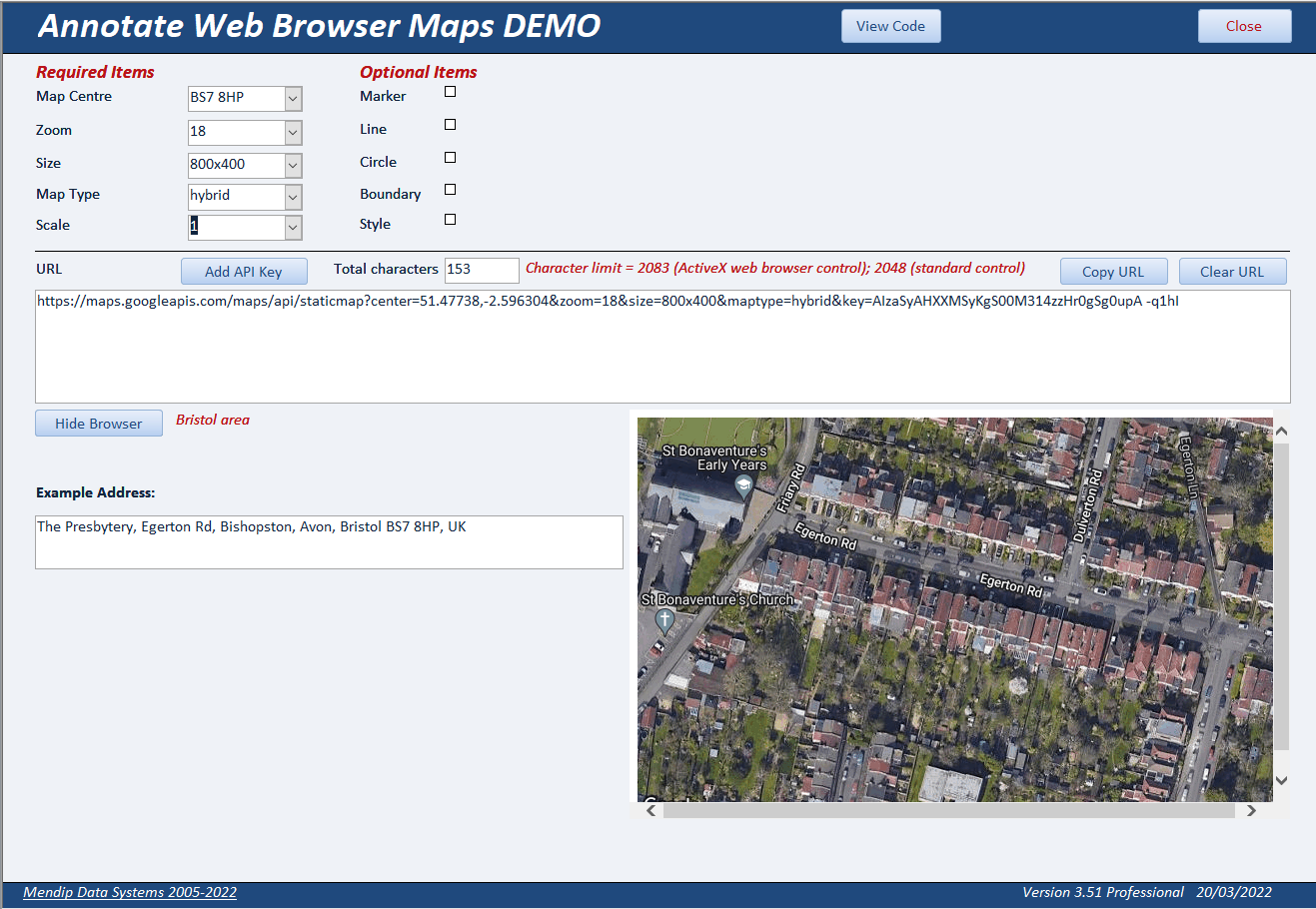
Task: Open the Scale dropdown arrow
Action: 293,228
